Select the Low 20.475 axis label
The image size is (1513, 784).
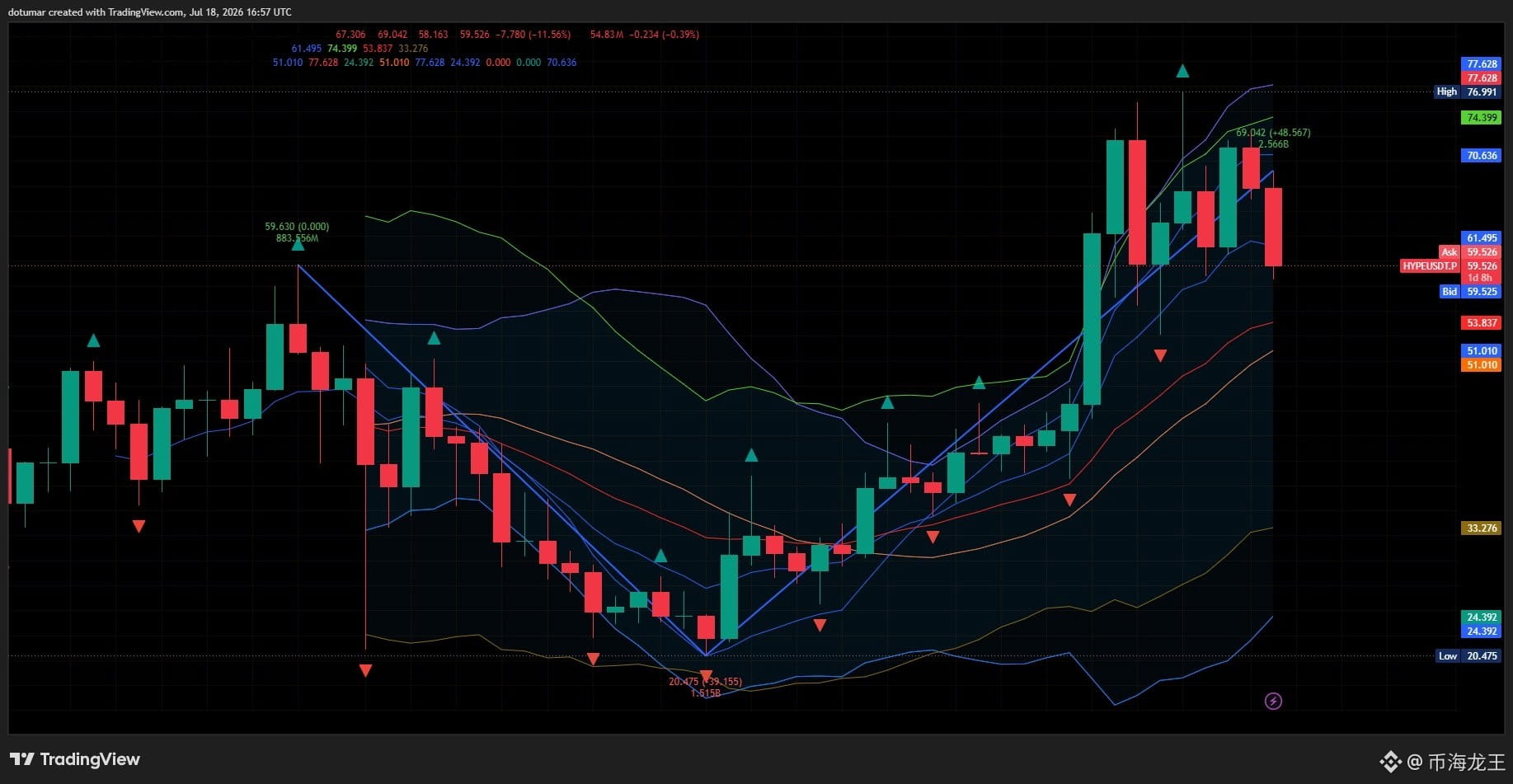pos(1468,656)
